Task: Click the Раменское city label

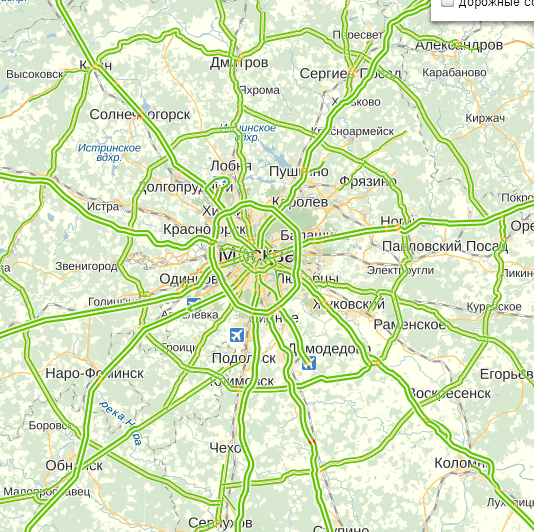Action: click(409, 325)
